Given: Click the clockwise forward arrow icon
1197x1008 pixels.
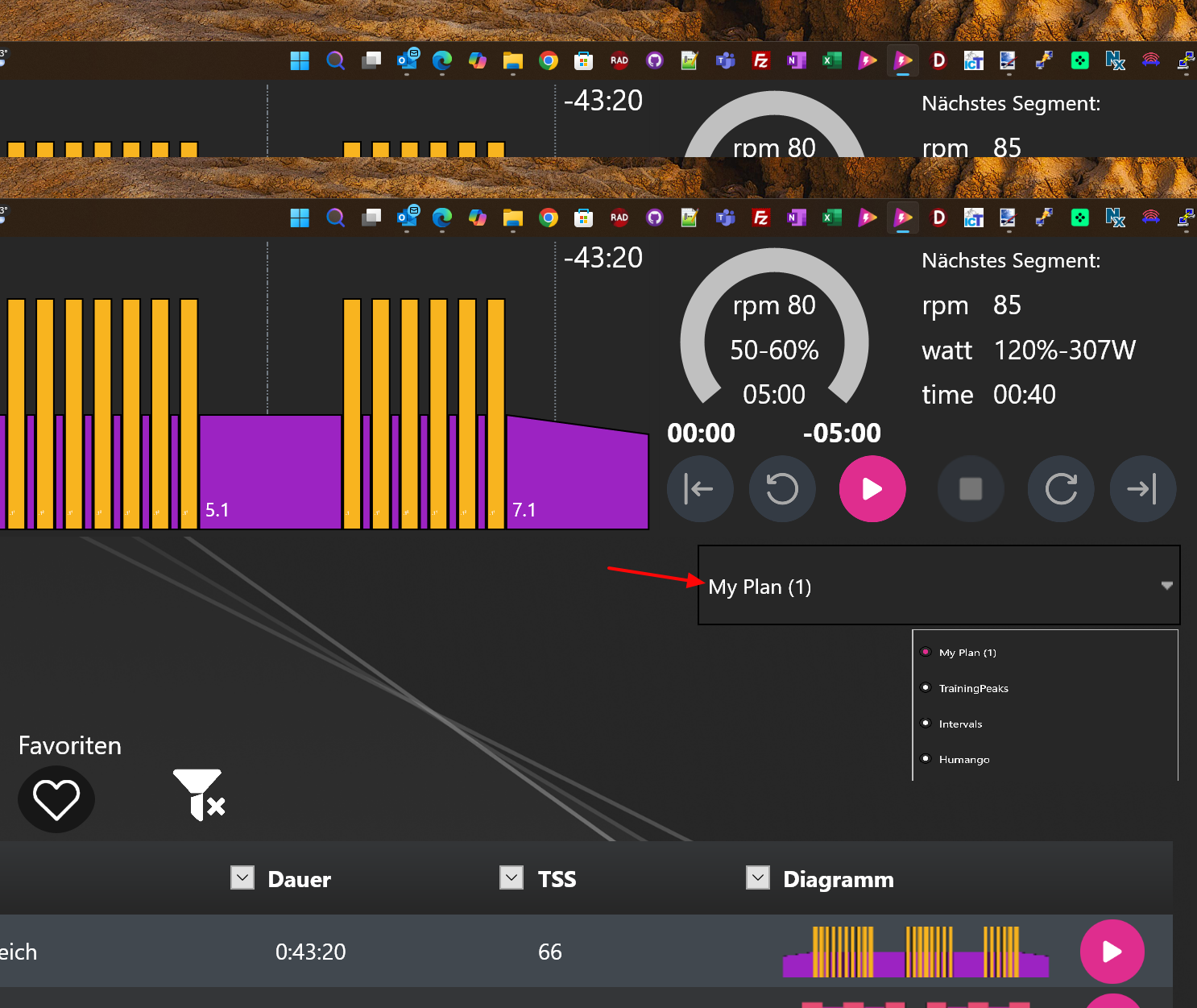Looking at the screenshot, I should 1060,489.
